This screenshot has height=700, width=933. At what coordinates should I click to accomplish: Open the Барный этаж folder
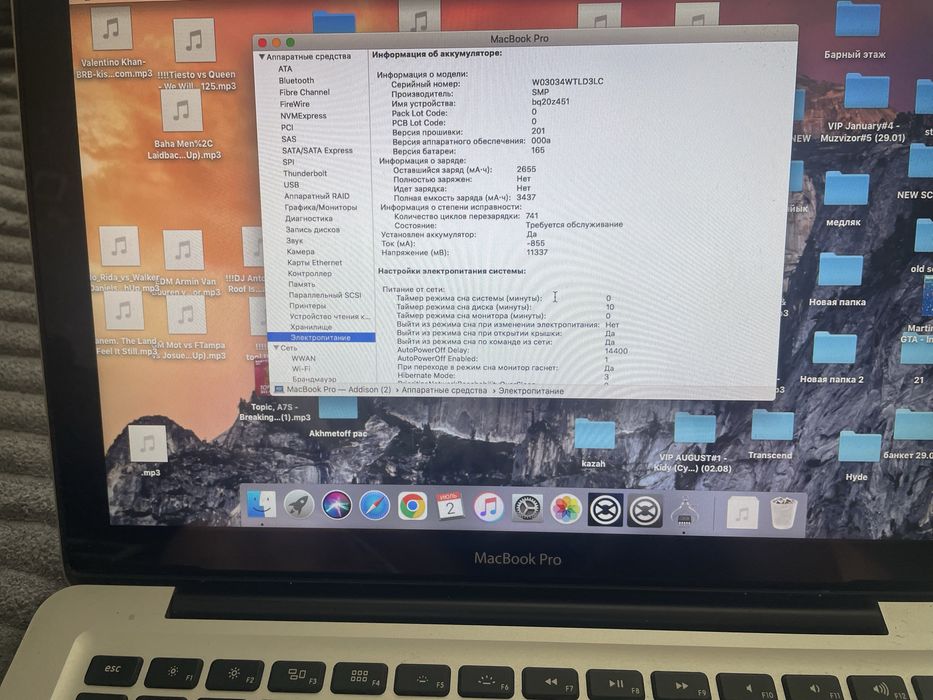point(856,30)
